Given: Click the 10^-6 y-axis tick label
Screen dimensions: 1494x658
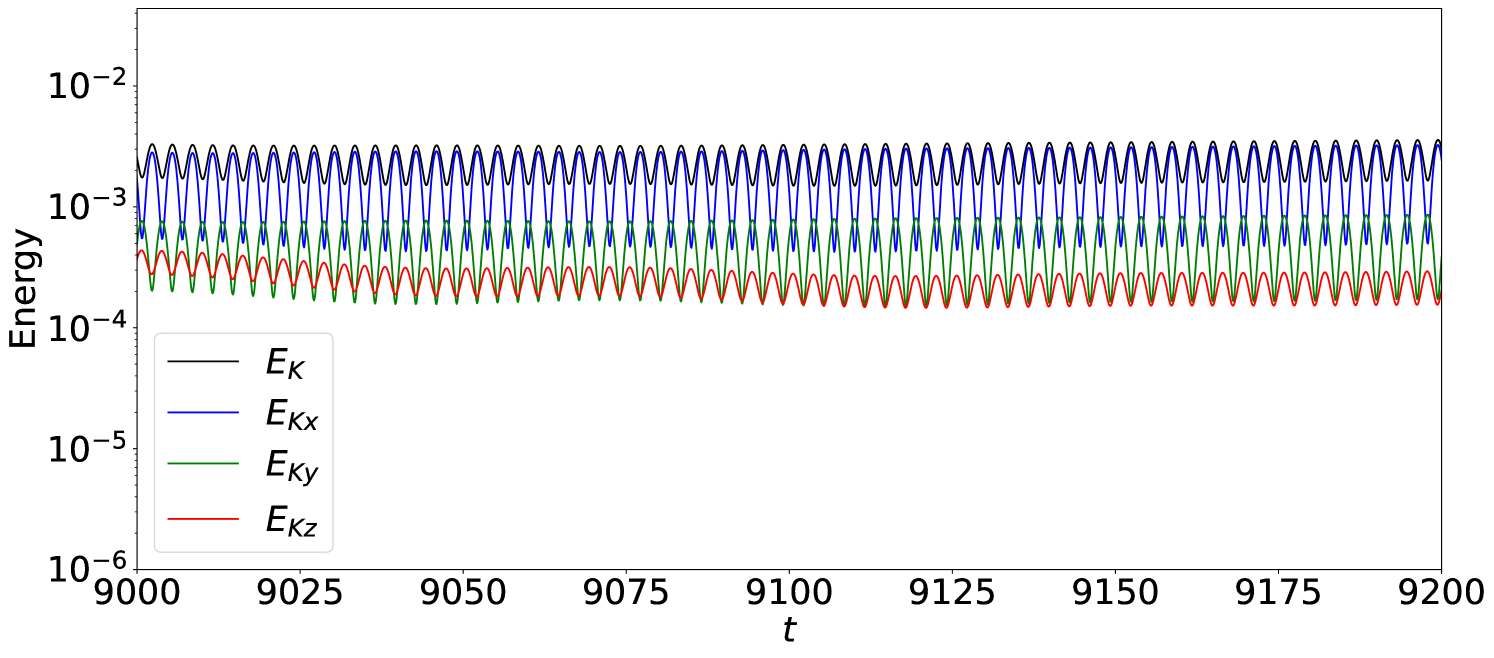Looking at the screenshot, I should [x=87, y=568].
